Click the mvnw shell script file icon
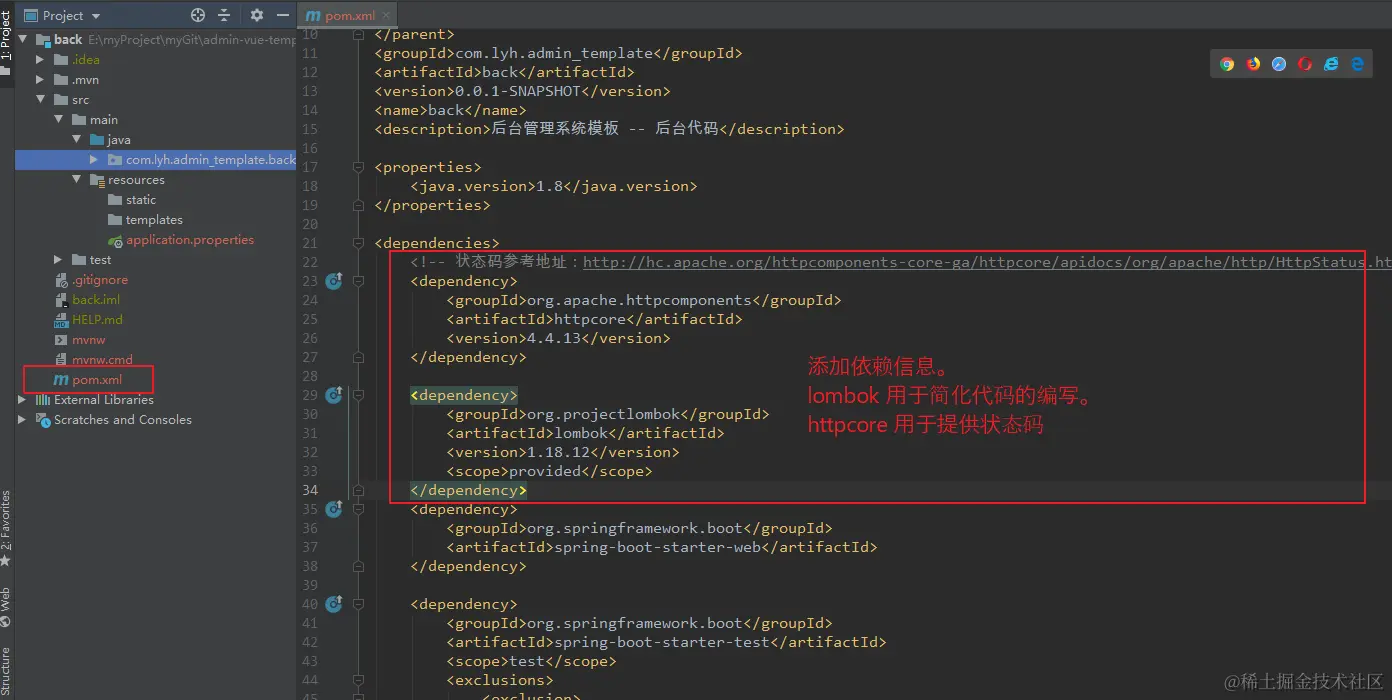Image resolution: width=1392 pixels, height=700 pixels. tap(61, 340)
